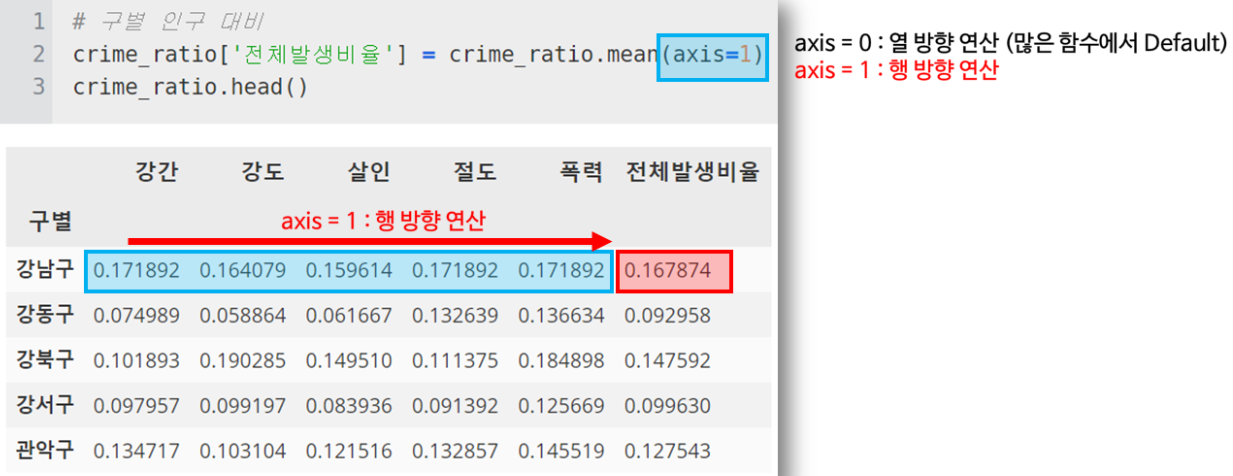The image size is (1233, 476).
Task: Click line number 1 in the code cell gutter
Action: tap(37, 22)
